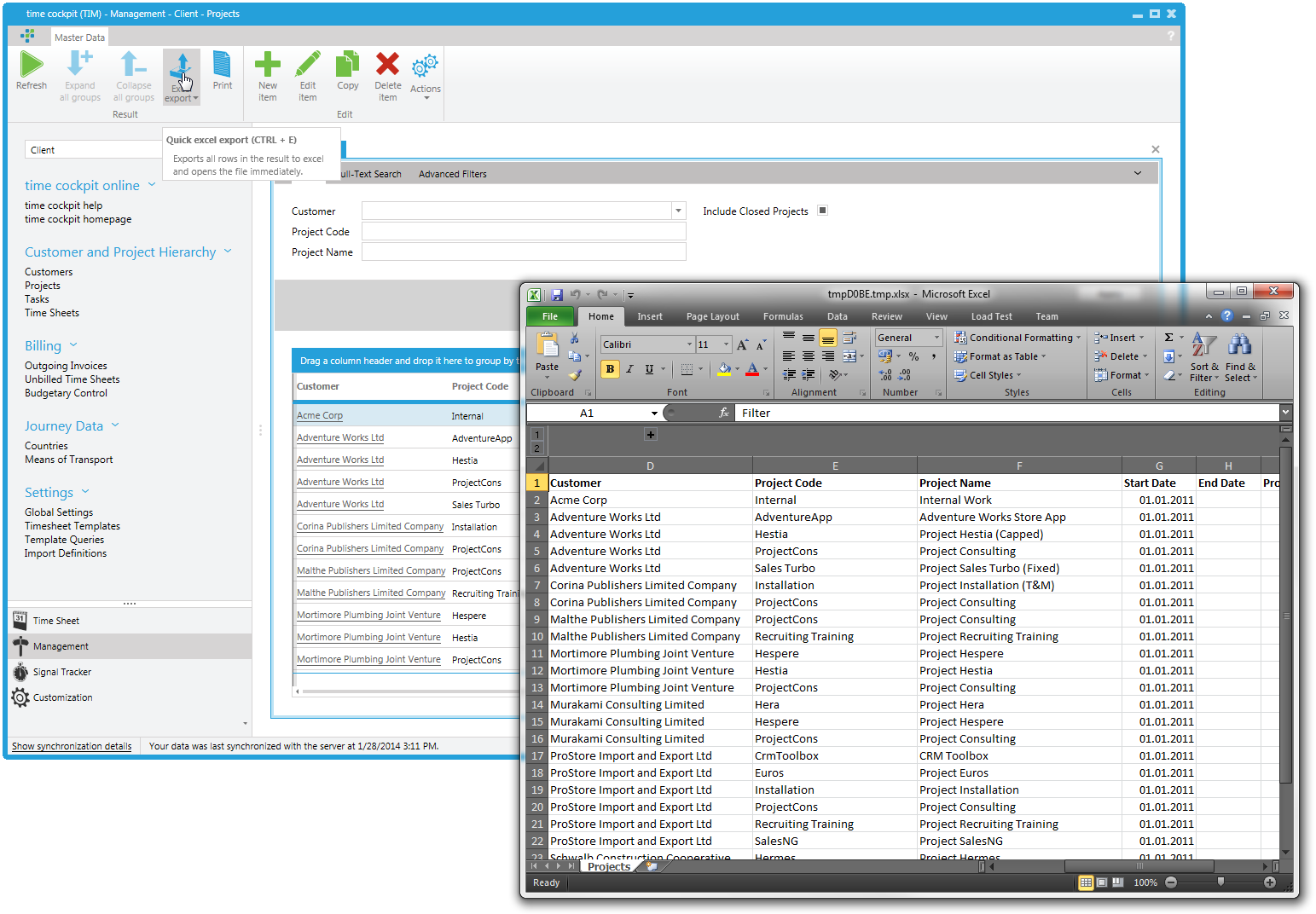Viewport: 1316px width, 914px height.
Task: Click the Format Painter brush in Excel
Action: [x=575, y=374]
